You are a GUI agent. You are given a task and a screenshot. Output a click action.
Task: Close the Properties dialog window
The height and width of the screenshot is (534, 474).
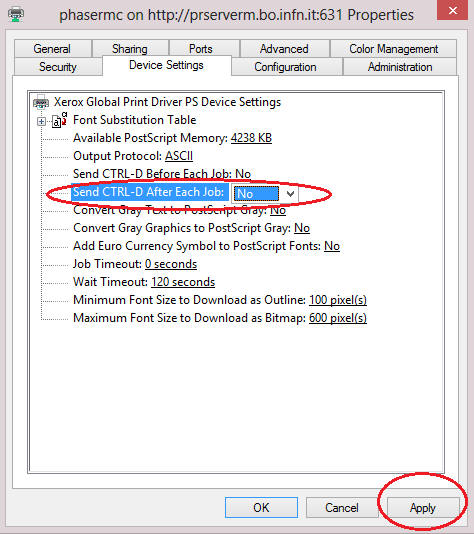pos(453,10)
